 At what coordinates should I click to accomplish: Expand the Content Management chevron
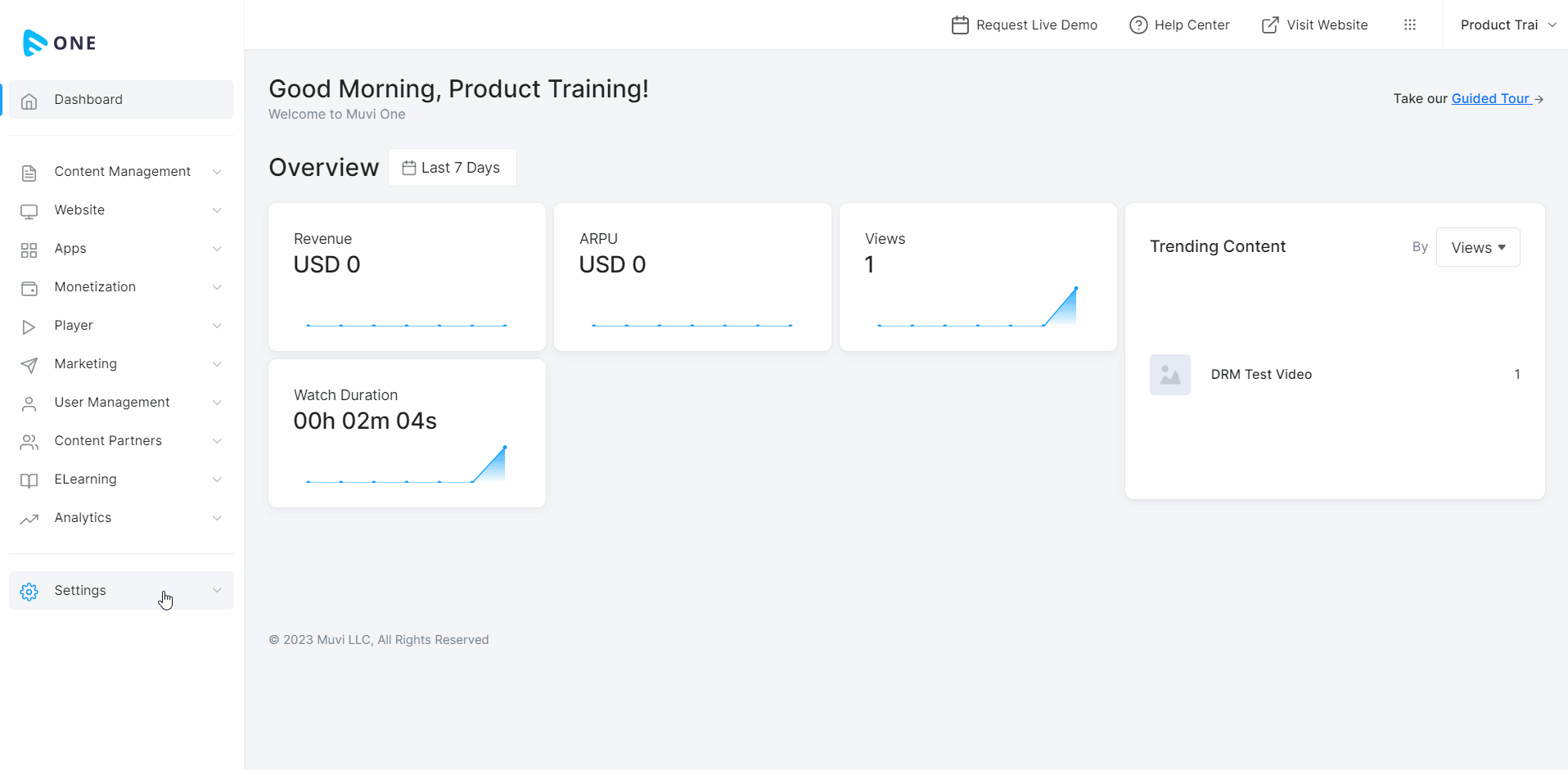pyautogui.click(x=217, y=172)
